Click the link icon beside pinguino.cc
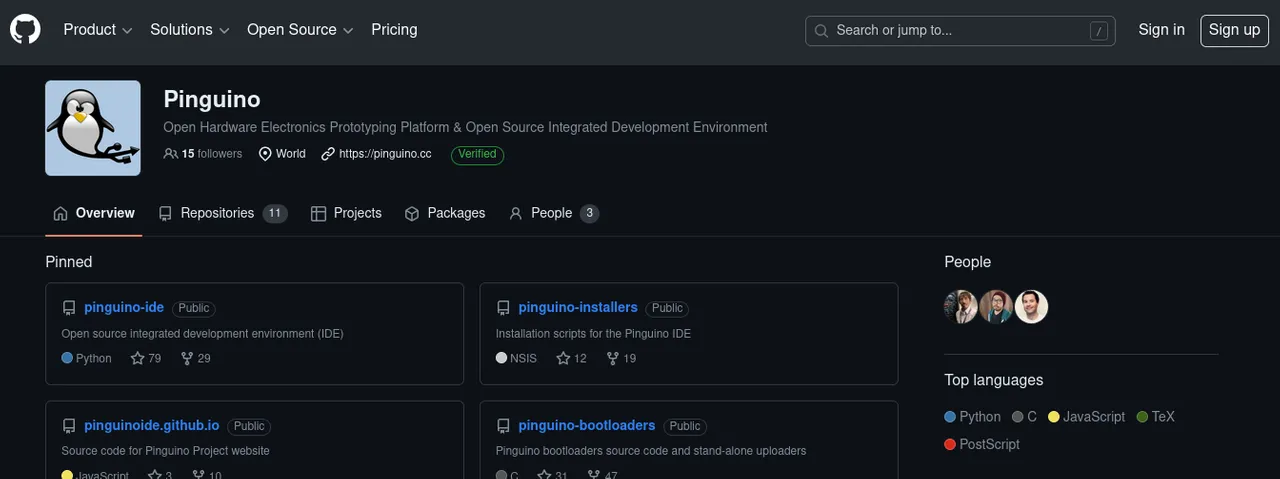1280x479 pixels. tap(328, 154)
